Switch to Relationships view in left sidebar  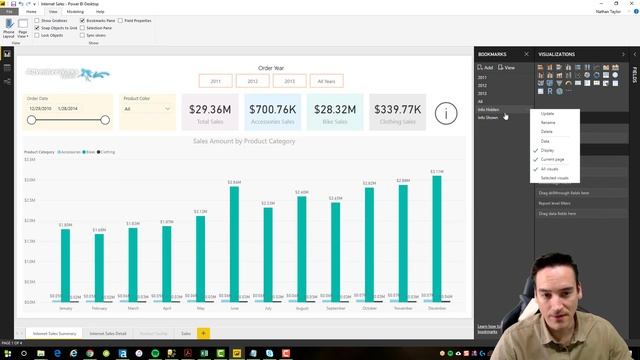click(x=7, y=82)
